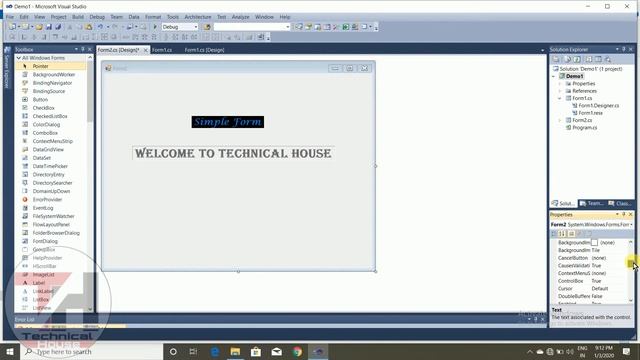Click the Save floppy disk toolbar icon
640x360 pixels.
click(x=49, y=27)
